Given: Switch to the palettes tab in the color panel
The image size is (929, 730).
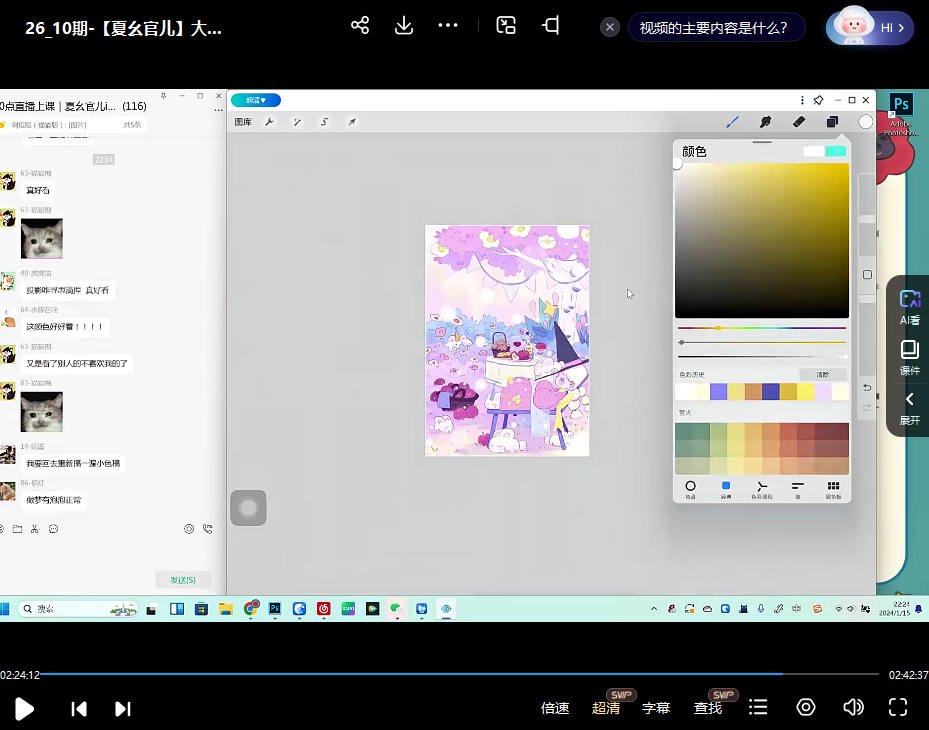Looking at the screenshot, I should 833,488.
